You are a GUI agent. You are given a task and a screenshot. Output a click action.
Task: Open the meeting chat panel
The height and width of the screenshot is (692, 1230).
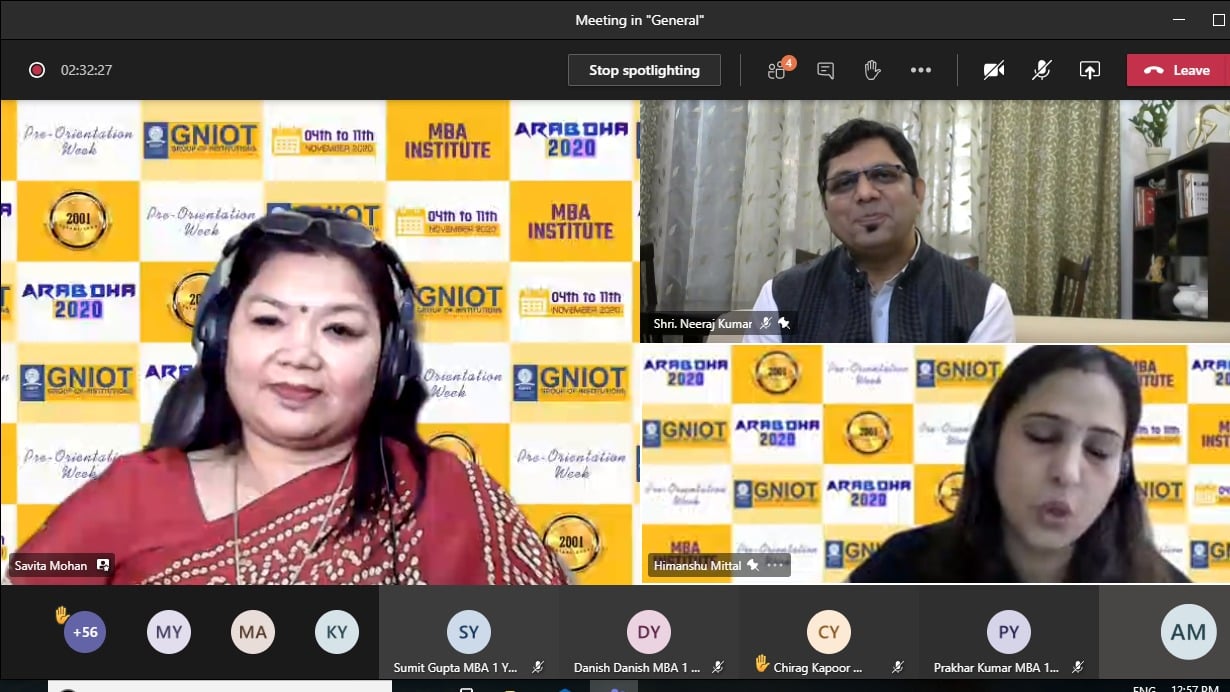[x=825, y=70]
